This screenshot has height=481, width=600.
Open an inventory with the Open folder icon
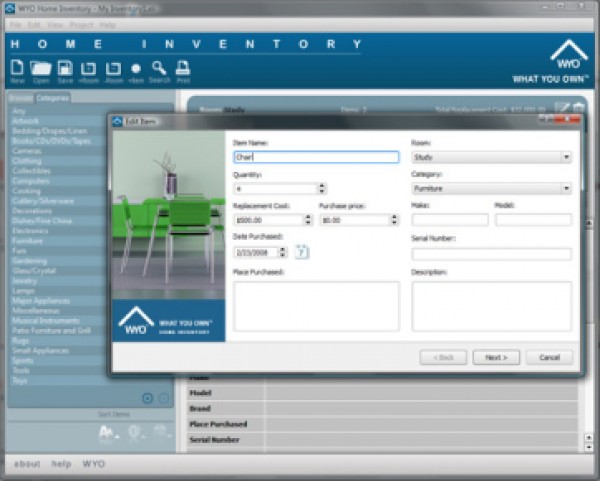pos(41,71)
